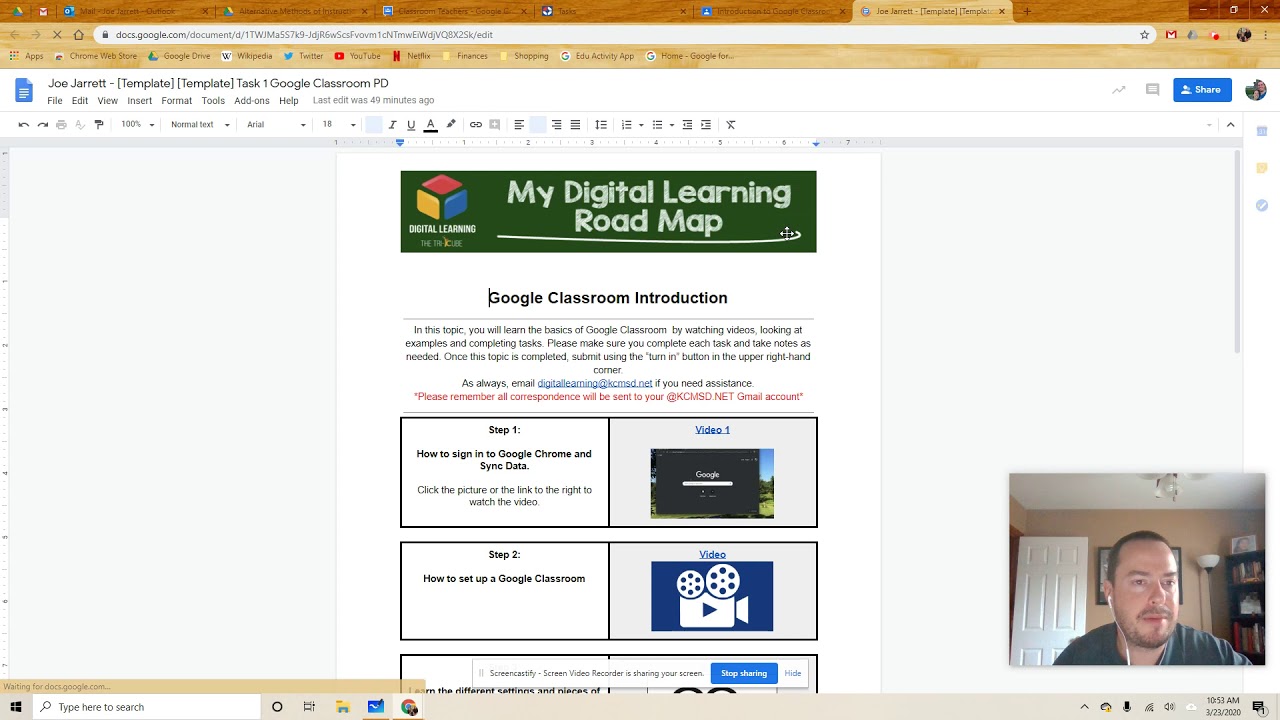
Task: Bookmark this page with the star icon
Action: click(1145, 34)
